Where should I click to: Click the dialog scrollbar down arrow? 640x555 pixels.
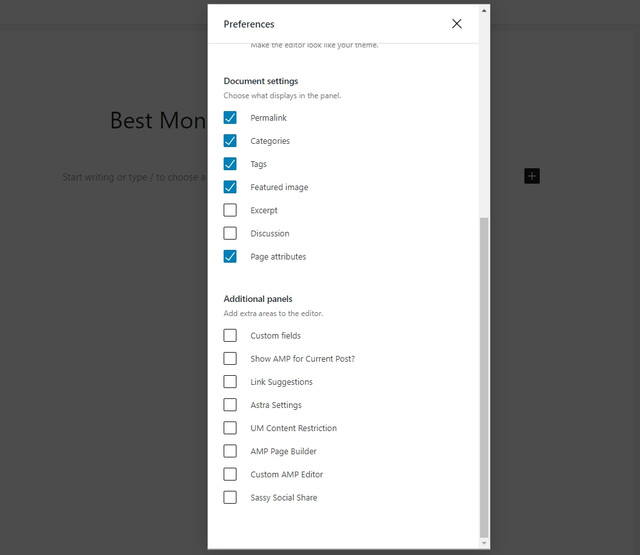(484, 543)
